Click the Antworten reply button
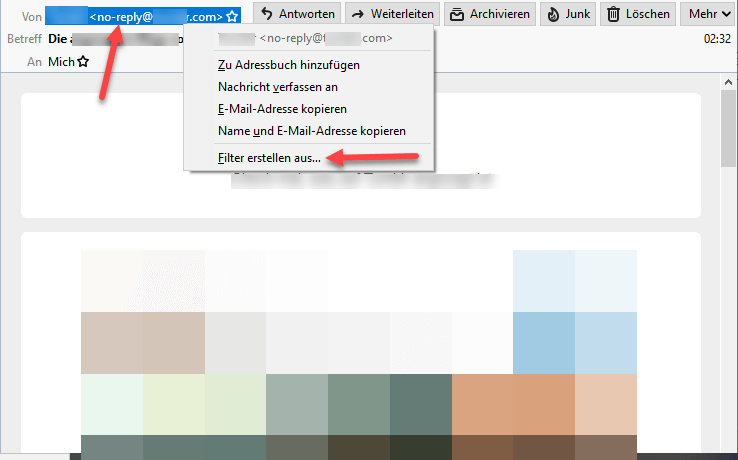 [x=297, y=14]
